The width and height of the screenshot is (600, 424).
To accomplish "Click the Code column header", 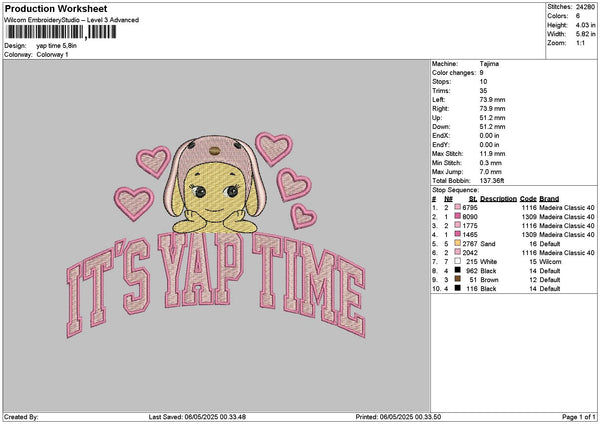I will (x=529, y=198).
